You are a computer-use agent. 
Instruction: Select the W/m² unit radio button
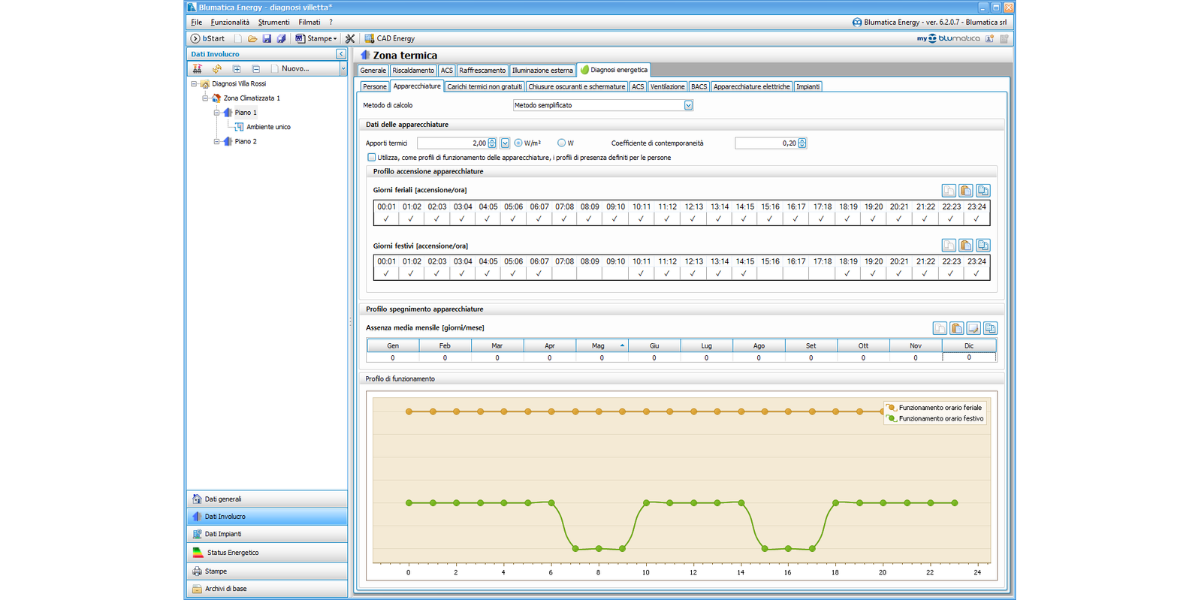(x=518, y=143)
